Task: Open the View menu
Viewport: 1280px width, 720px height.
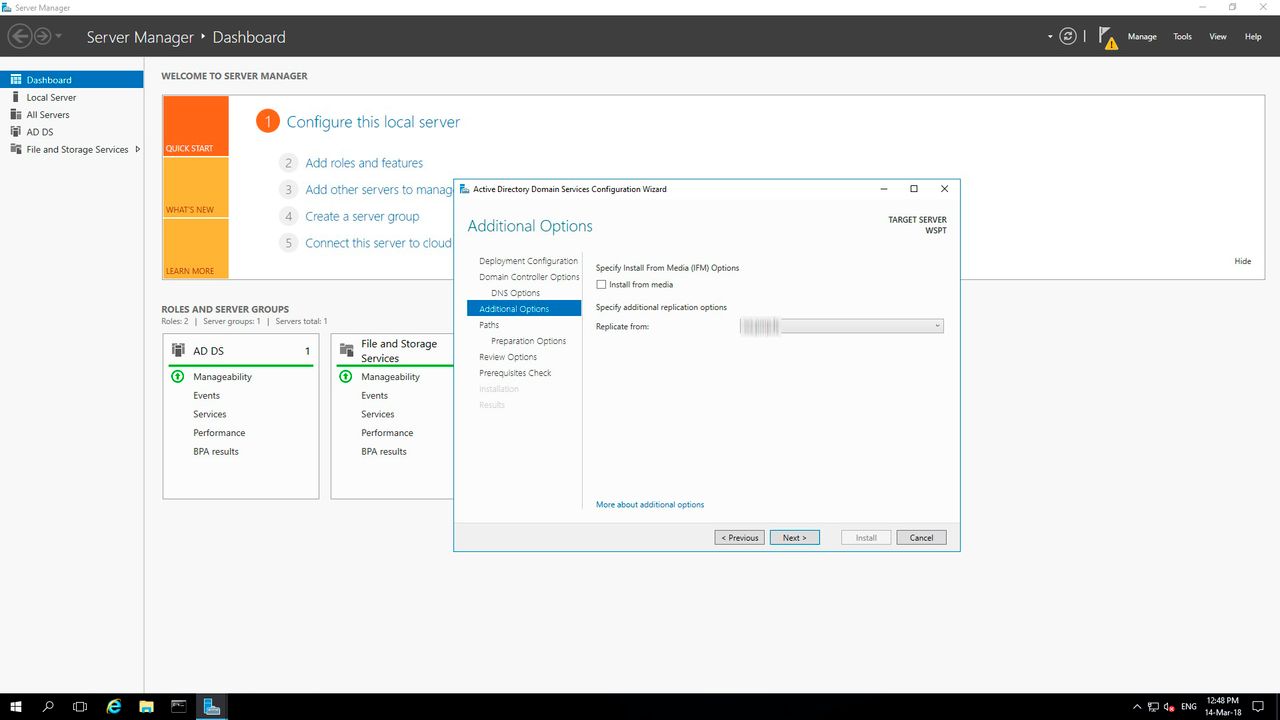Action: 1218,37
